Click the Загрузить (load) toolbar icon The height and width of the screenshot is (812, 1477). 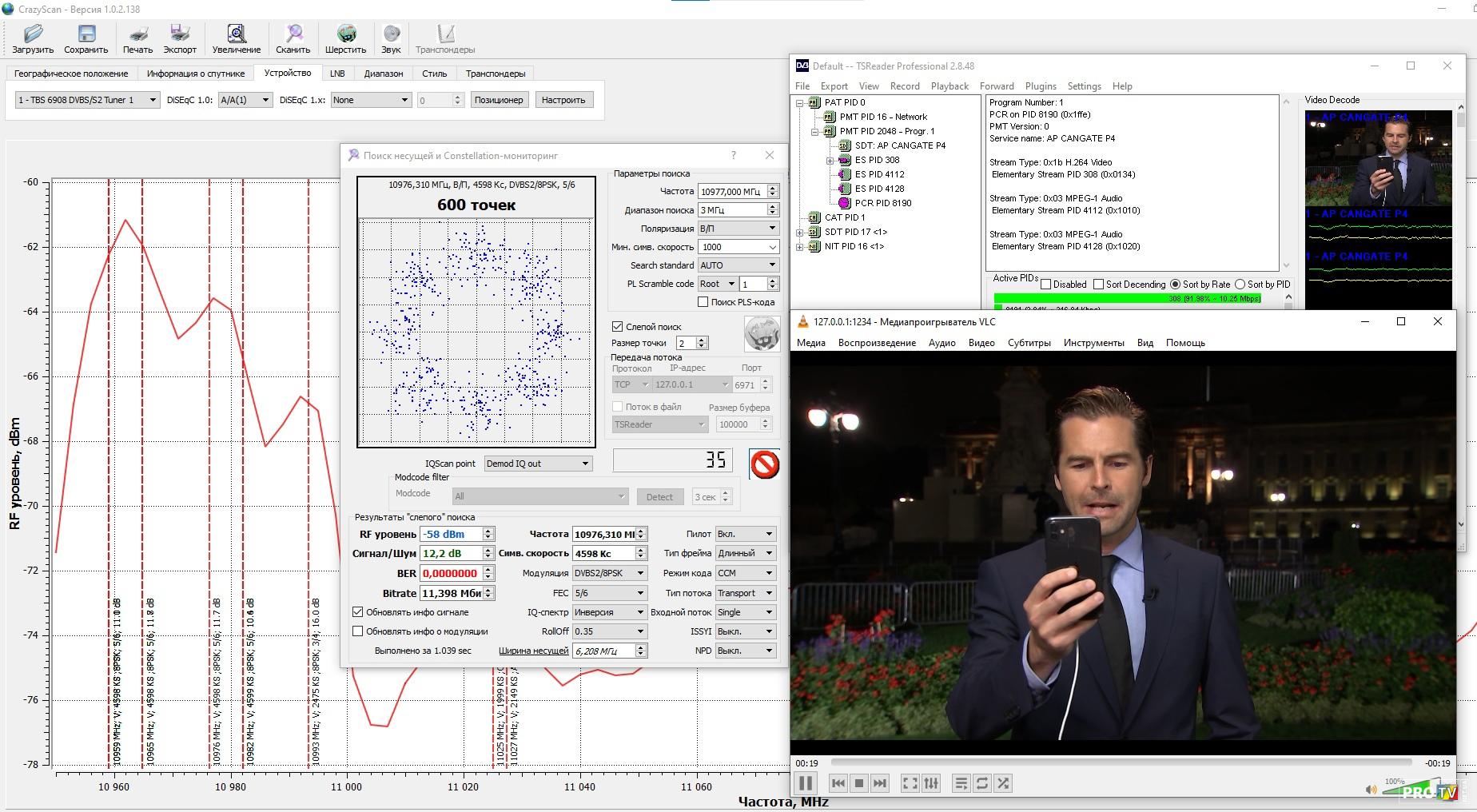point(33,35)
